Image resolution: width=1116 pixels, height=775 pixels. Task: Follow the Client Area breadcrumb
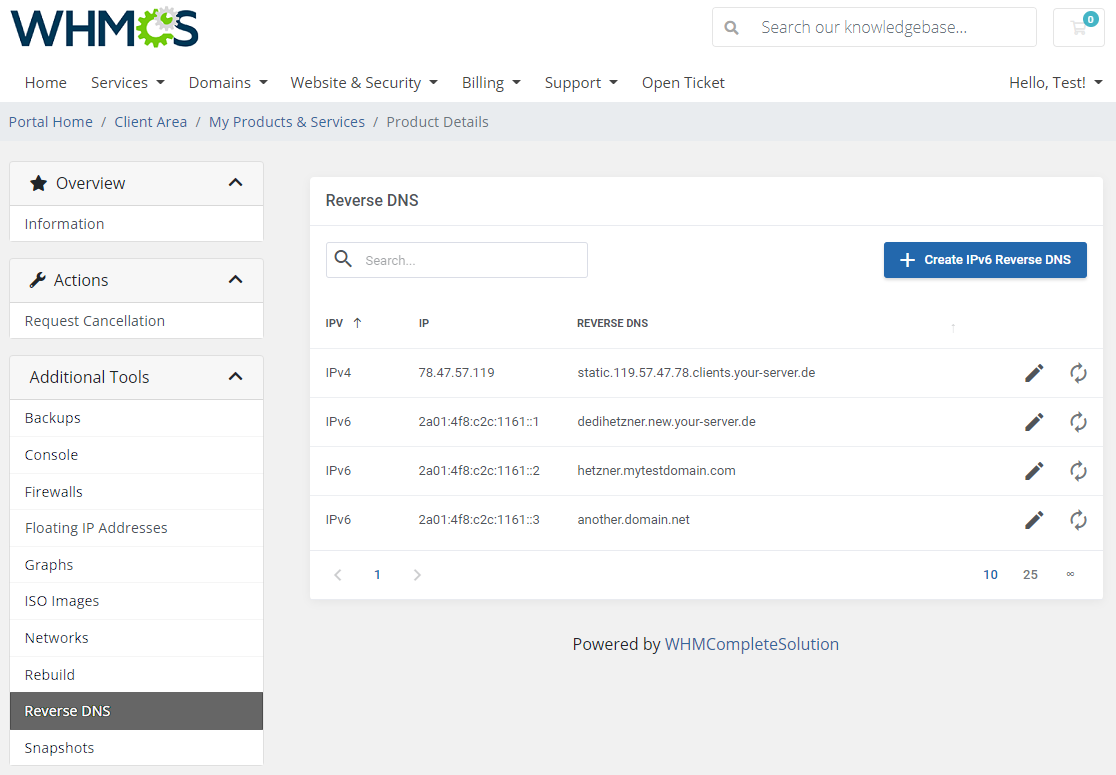151,122
